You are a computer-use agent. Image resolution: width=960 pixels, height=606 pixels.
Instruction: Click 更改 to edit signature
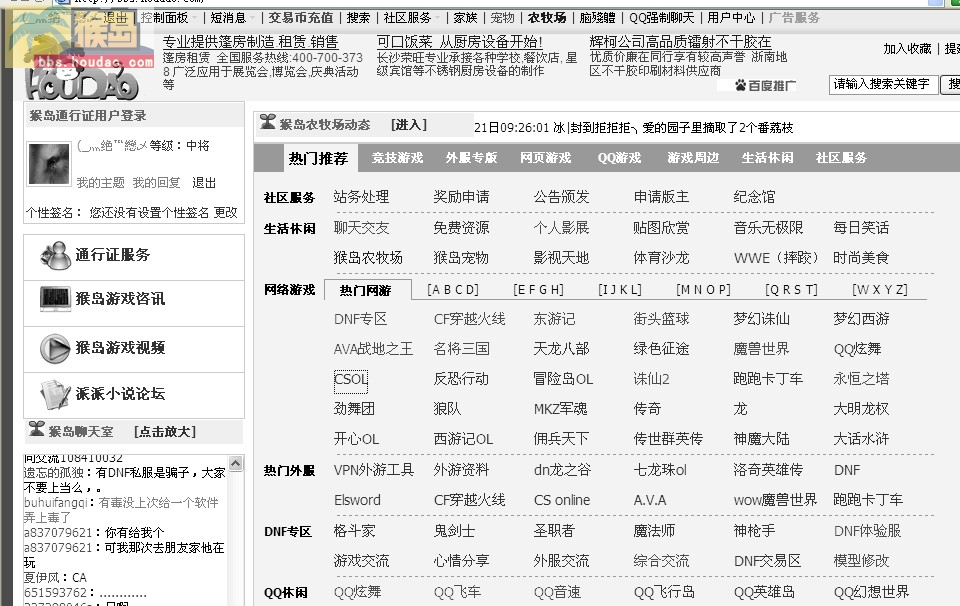pyautogui.click(x=225, y=212)
